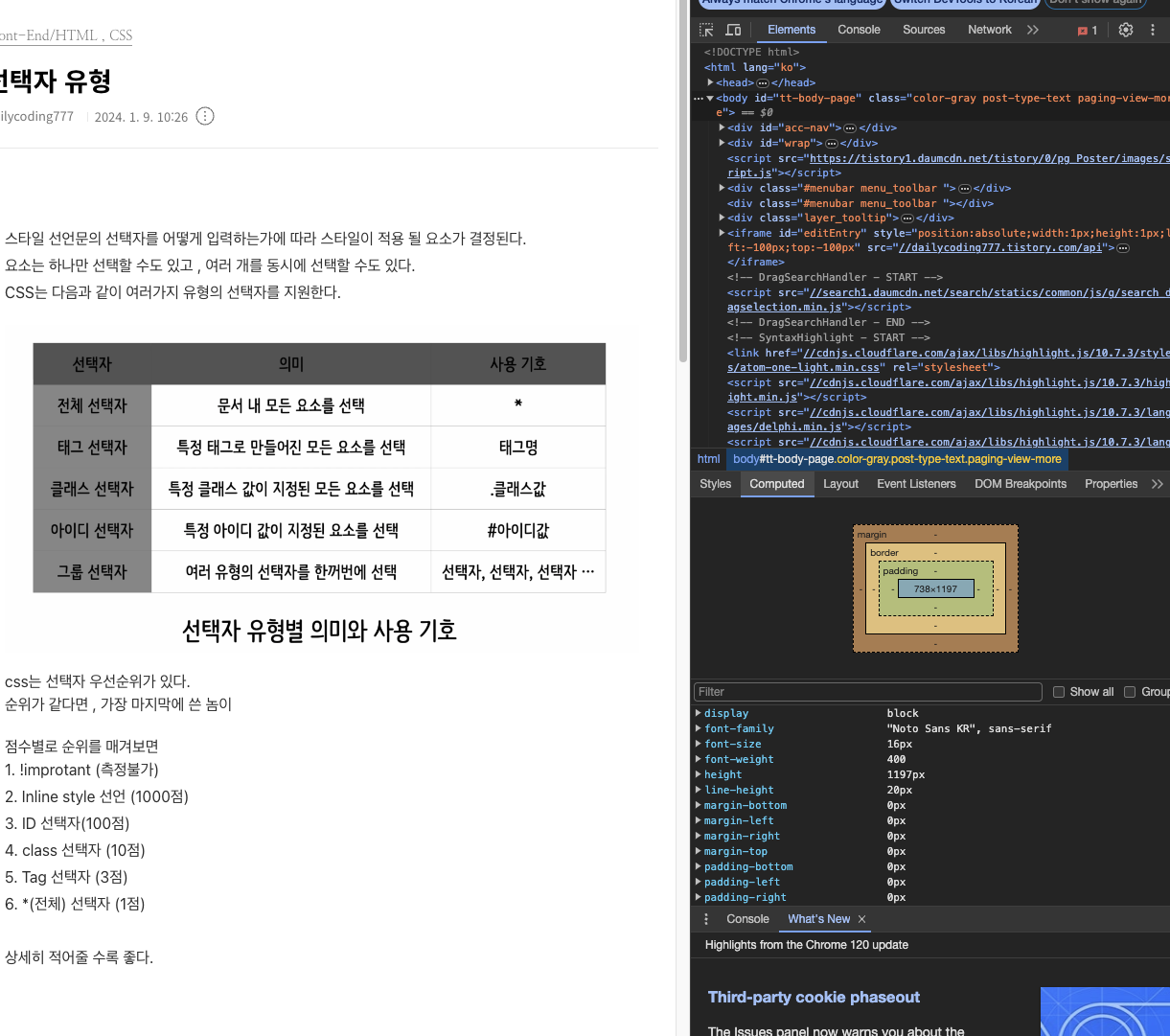Open the Layout sidebar tab
1170x1036 pixels.
tap(840, 484)
